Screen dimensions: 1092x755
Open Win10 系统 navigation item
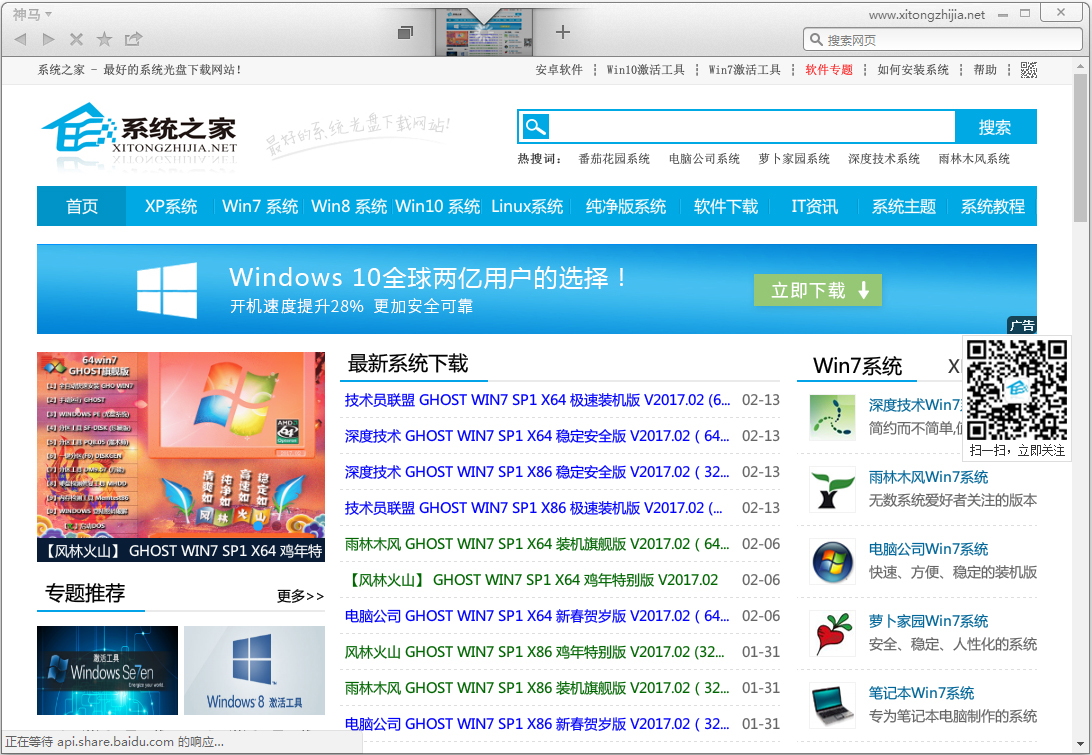point(438,206)
